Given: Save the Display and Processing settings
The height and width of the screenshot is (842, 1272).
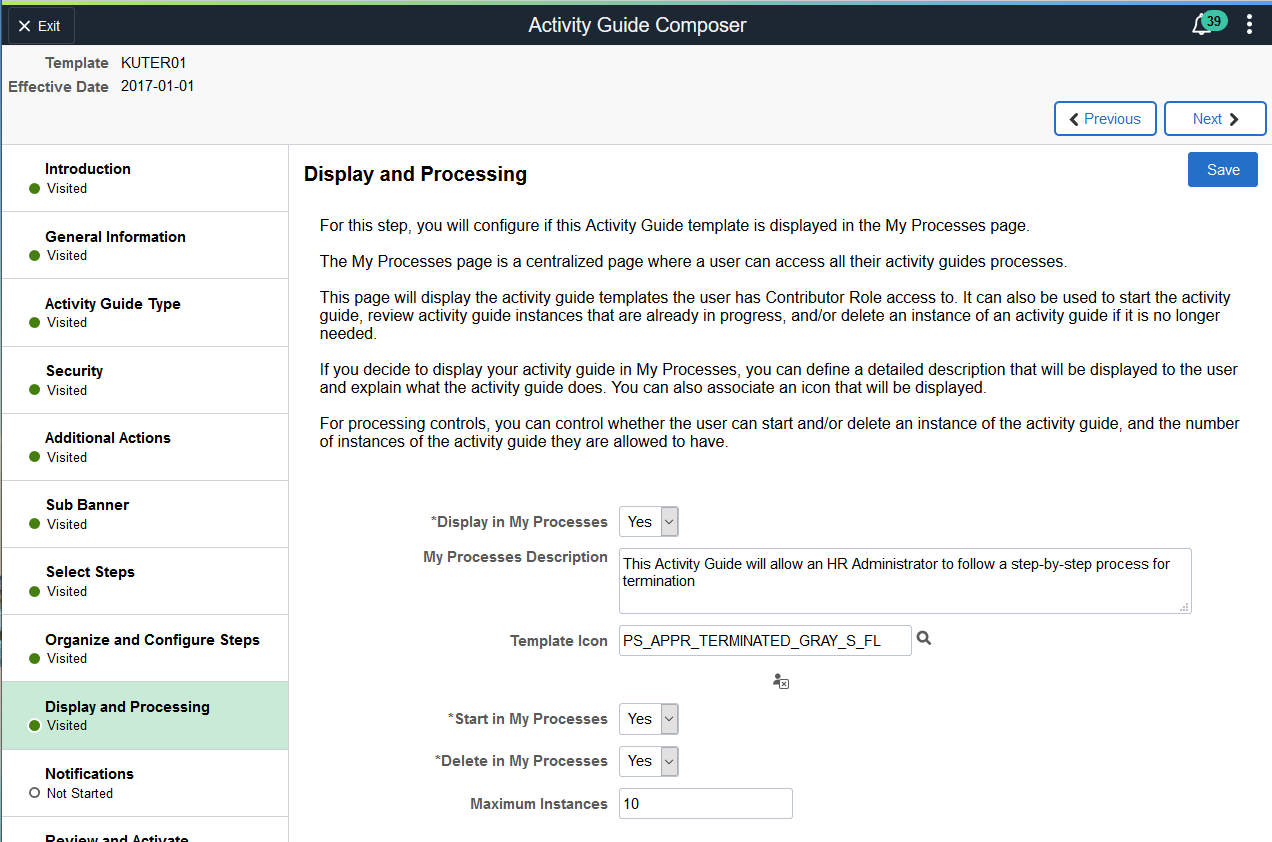Looking at the screenshot, I should tap(1223, 170).
